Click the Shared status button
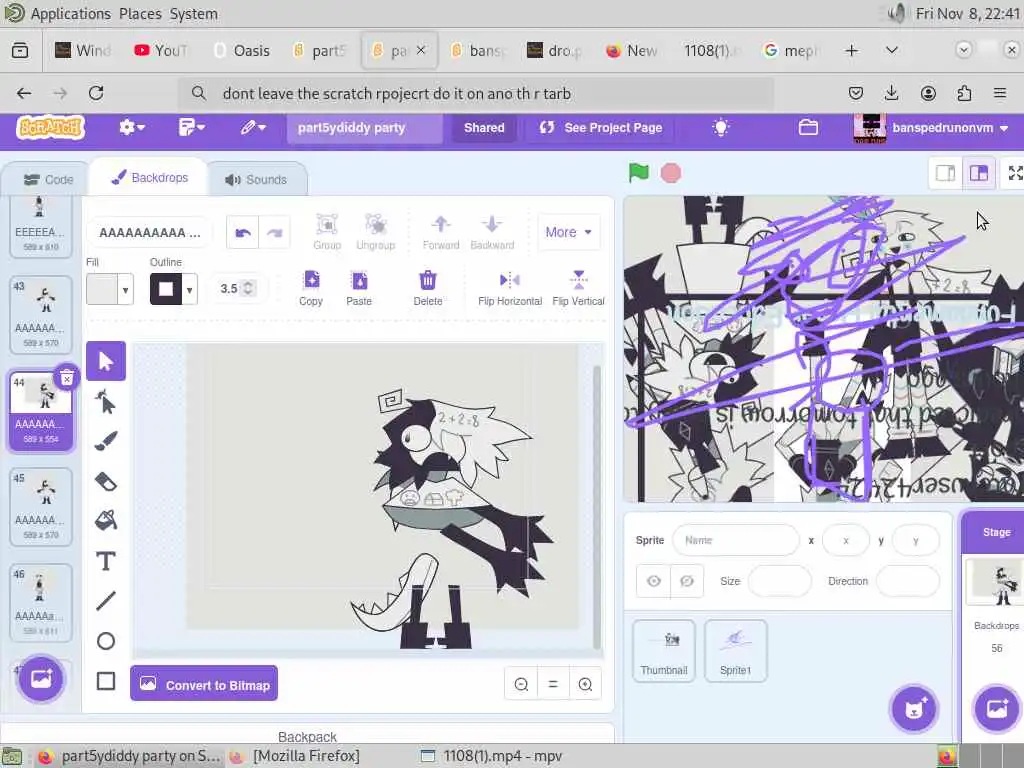Image resolution: width=1024 pixels, height=768 pixels. [x=484, y=128]
